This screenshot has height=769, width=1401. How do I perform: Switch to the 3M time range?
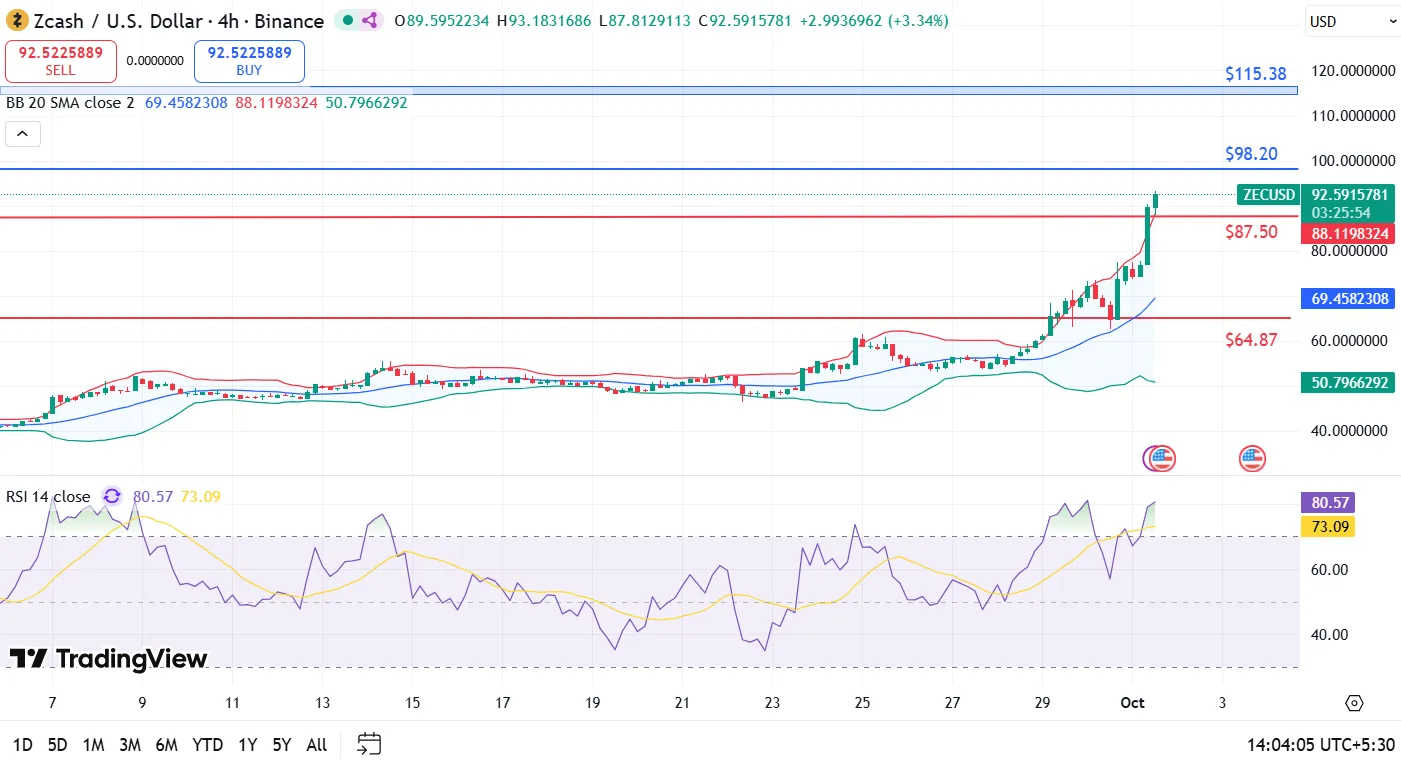point(129,745)
